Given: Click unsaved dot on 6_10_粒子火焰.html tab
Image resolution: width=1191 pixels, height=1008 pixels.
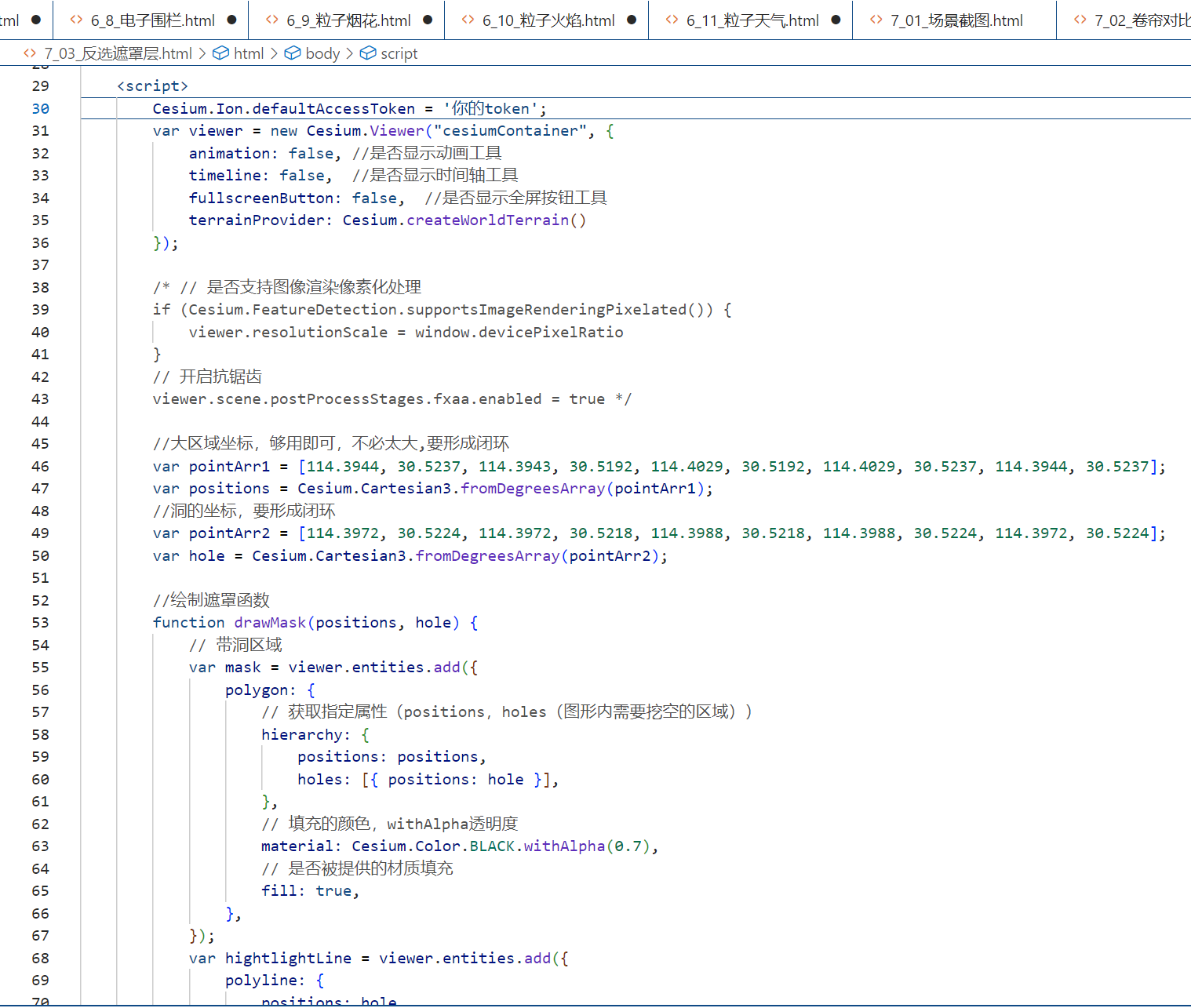Looking at the screenshot, I should pyautogui.click(x=632, y=20).
